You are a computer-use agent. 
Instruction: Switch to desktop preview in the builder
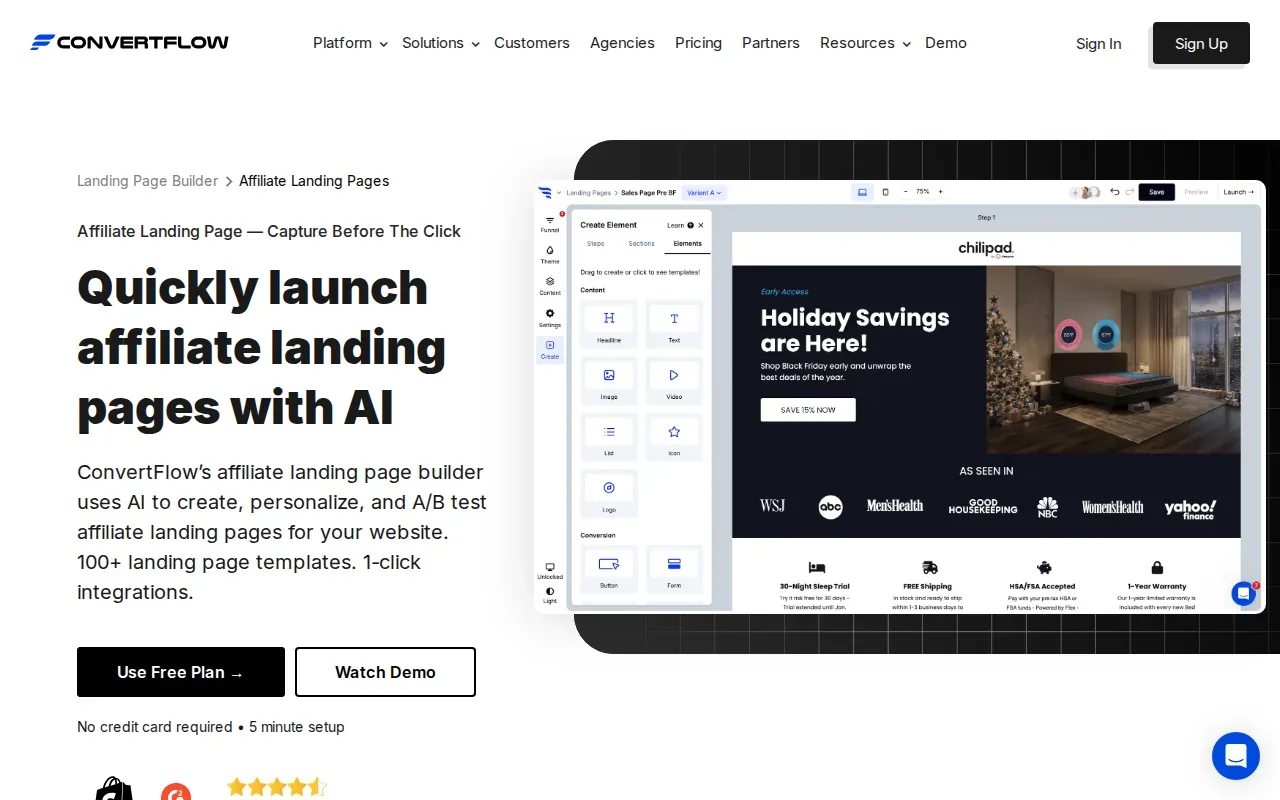click(x=862, y=192)
